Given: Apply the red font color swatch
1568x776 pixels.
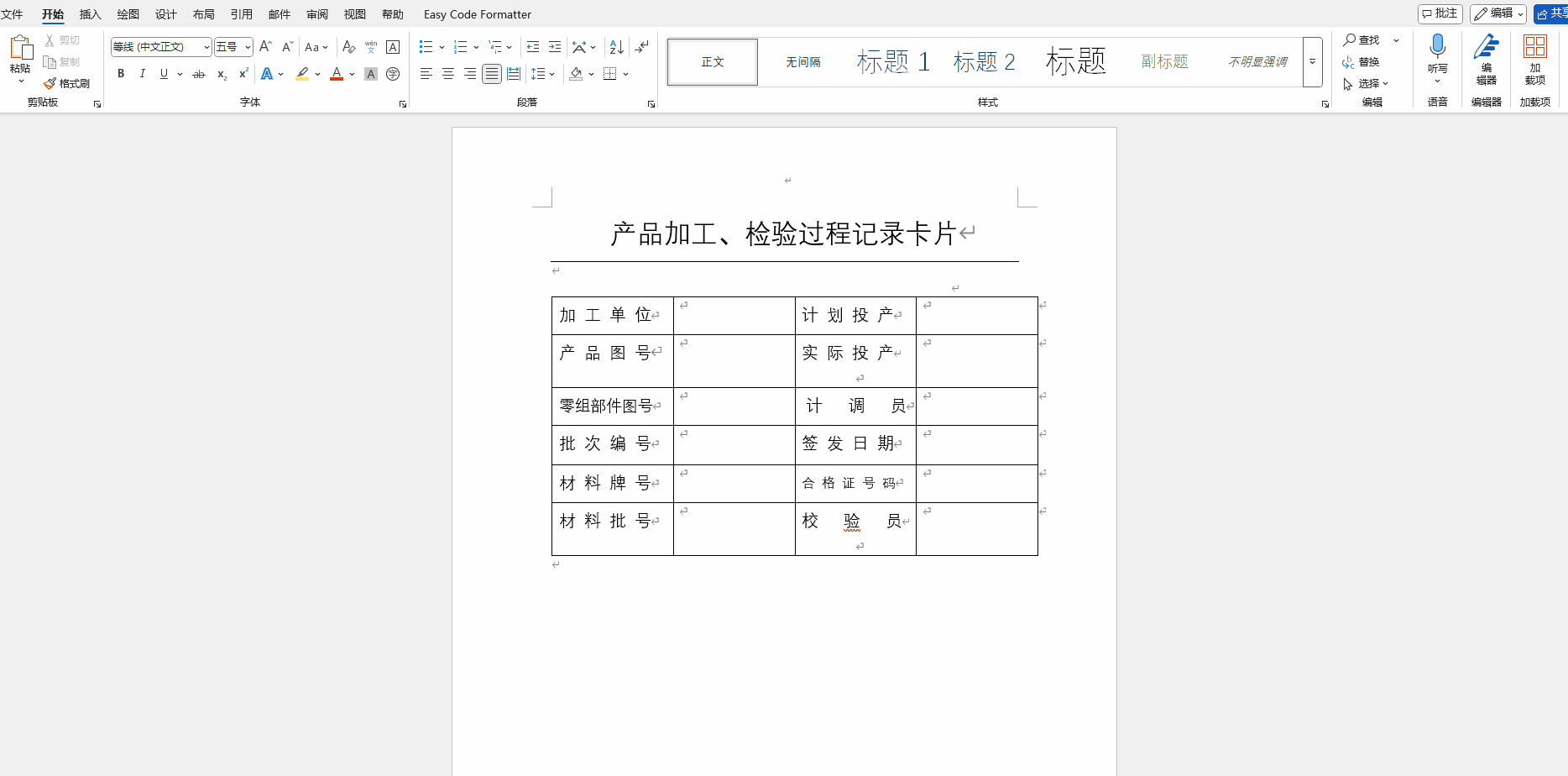Looking at the screenshot, I should [337, 74].
